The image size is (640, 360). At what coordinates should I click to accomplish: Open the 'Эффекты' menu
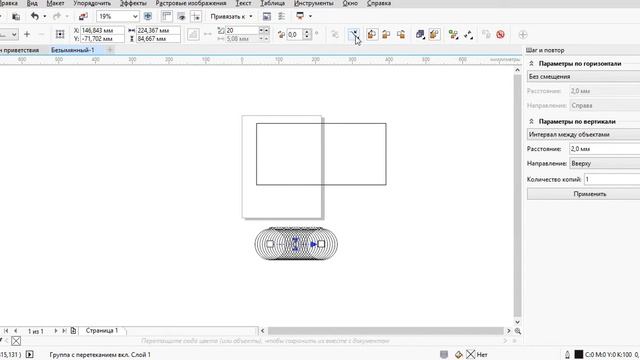tap(133, 3)
